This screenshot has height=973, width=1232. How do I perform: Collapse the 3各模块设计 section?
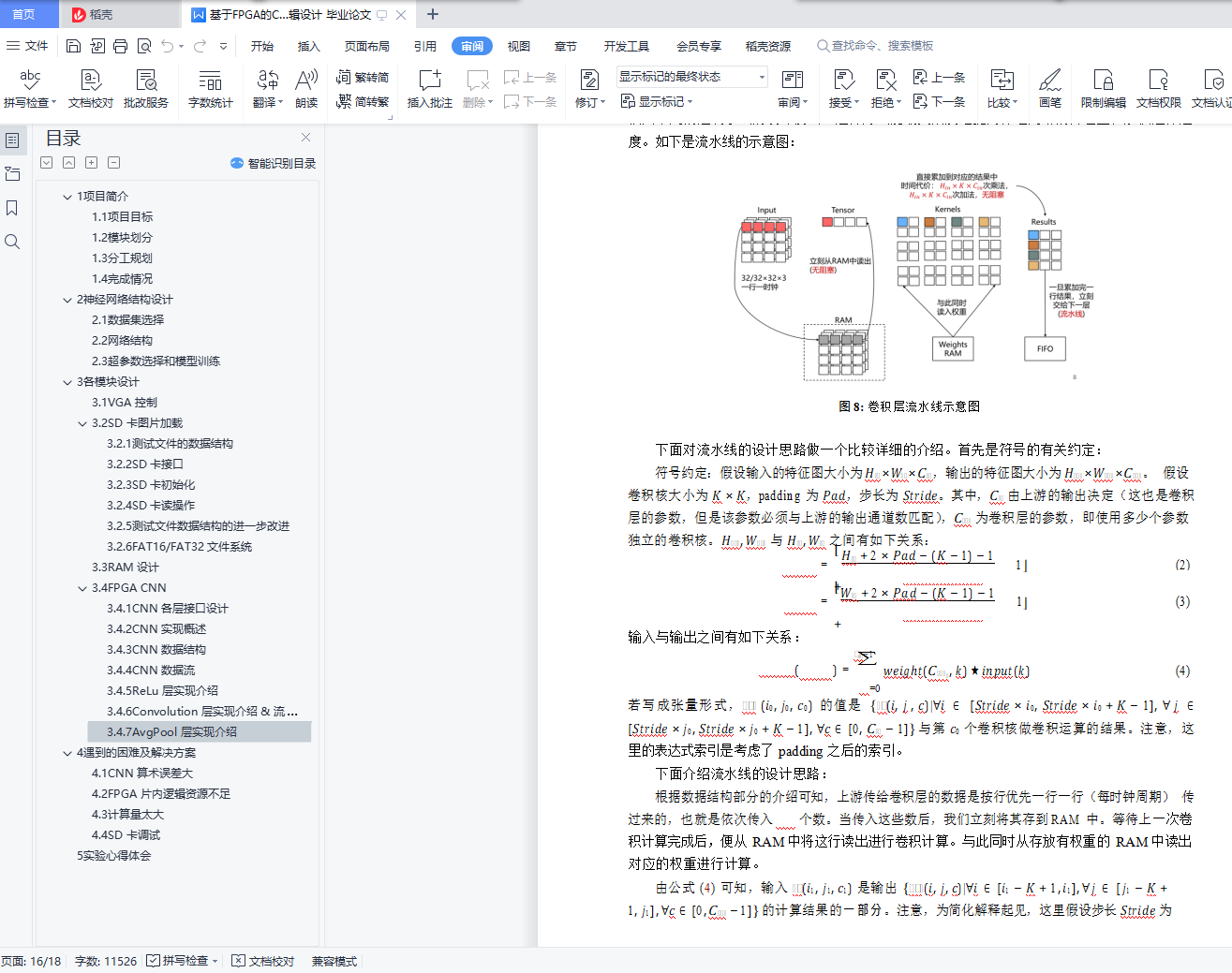point(67,382)
